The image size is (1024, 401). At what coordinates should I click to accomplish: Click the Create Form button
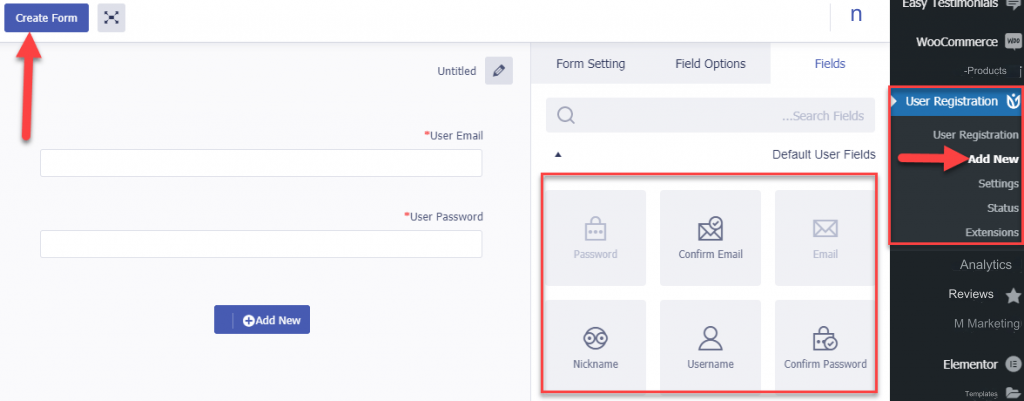point(46,18)
